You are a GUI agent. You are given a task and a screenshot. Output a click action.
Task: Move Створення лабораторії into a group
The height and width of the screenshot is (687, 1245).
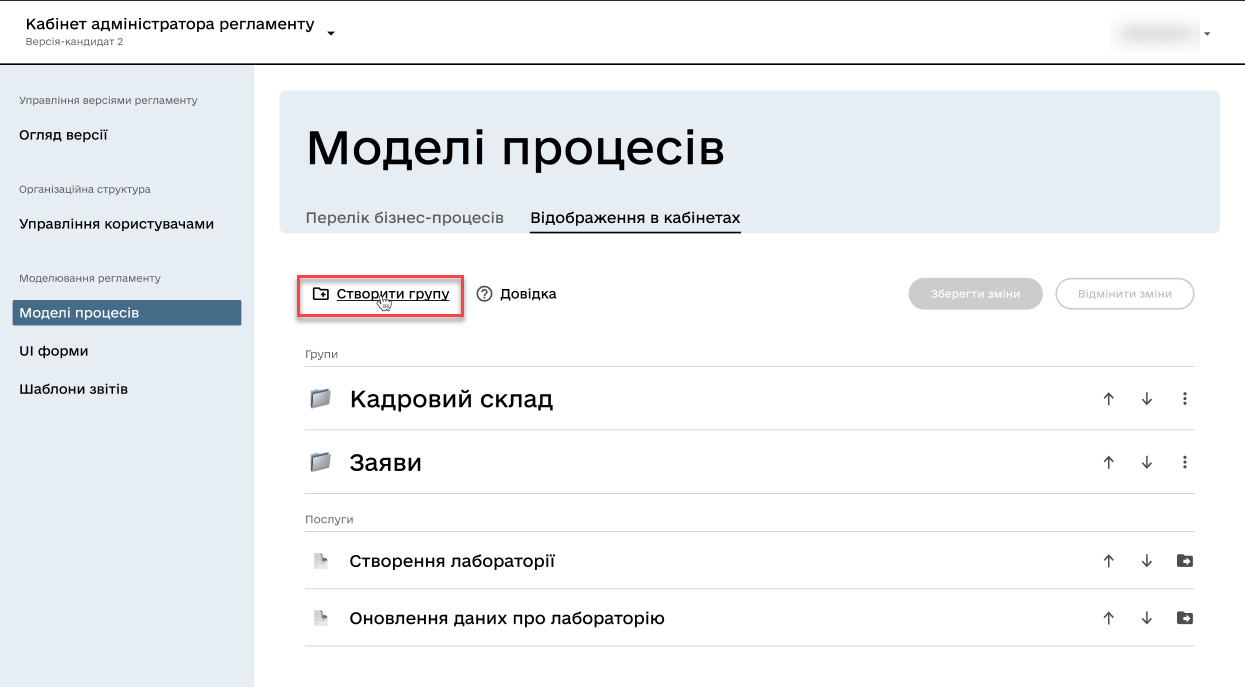pyautogui.click(x=1185, y=561)
